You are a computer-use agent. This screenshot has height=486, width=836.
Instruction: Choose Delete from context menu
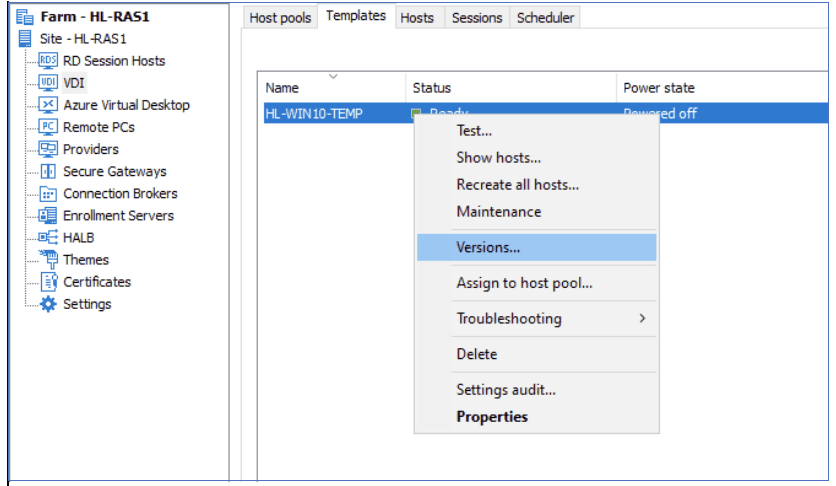click(x=536, y=354)
